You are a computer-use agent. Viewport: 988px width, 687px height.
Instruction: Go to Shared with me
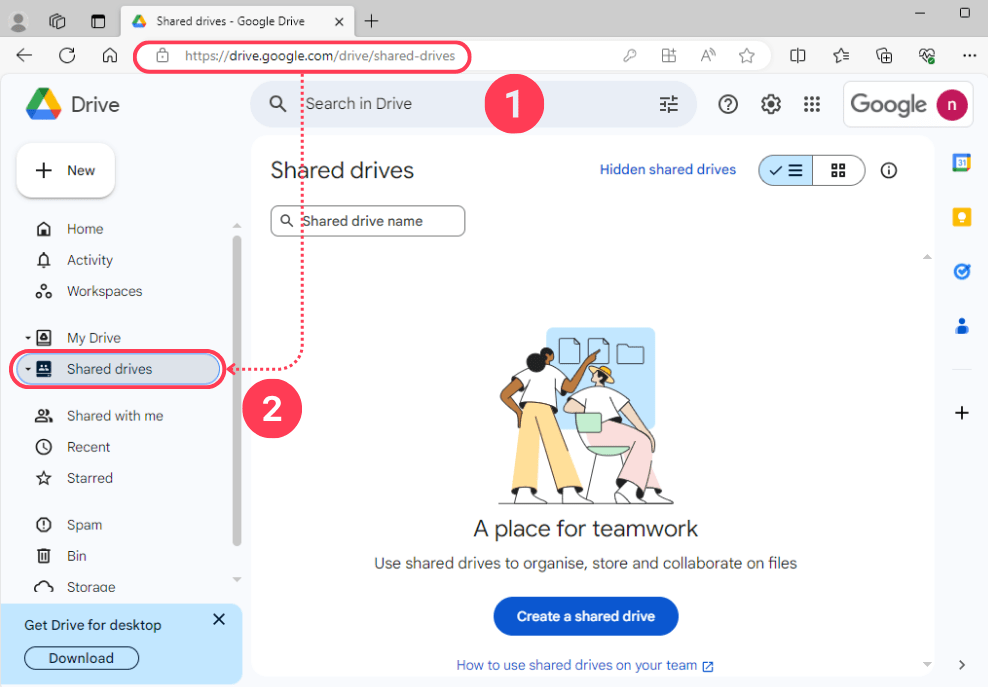[115, 415]
